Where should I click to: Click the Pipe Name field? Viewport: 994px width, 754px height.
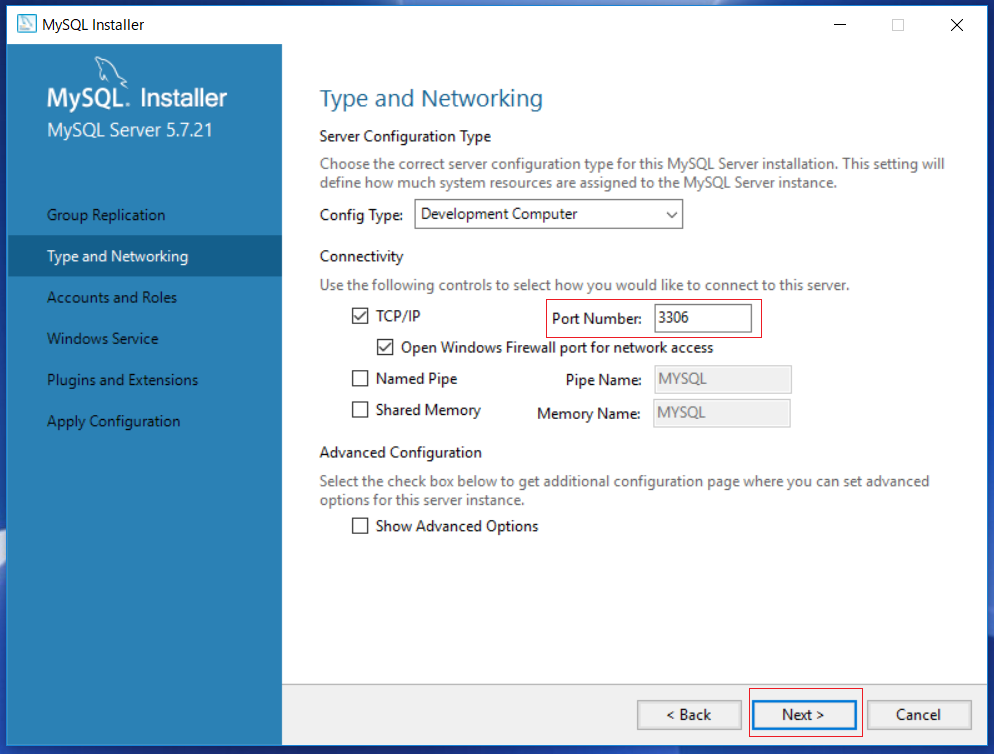click(723, 379)
